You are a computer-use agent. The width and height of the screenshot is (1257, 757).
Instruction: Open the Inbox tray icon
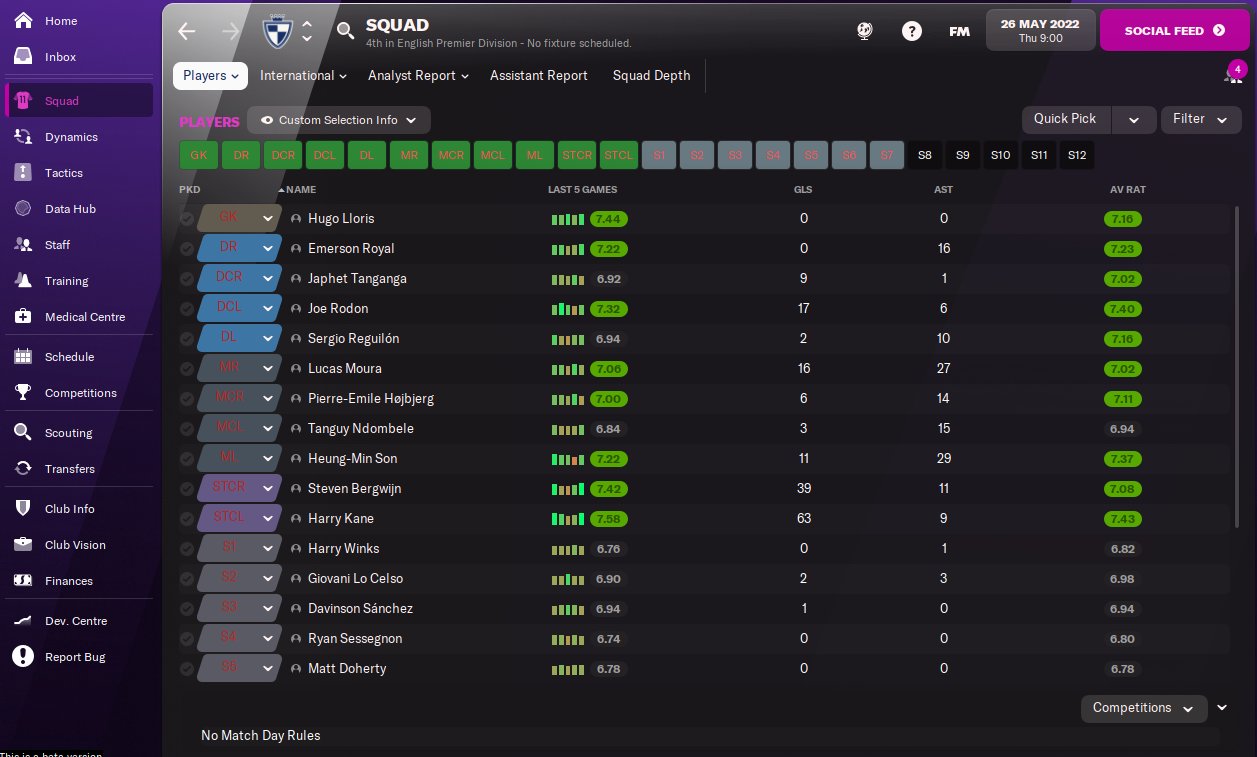(x=22, y=57)
